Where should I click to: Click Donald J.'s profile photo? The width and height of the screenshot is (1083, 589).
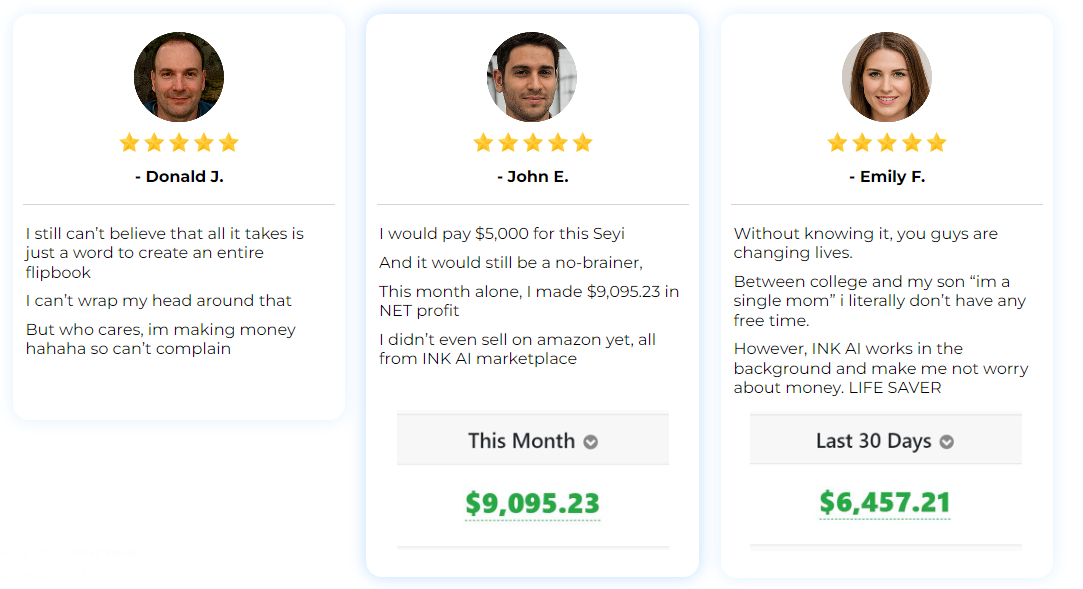tap(179, 77)
